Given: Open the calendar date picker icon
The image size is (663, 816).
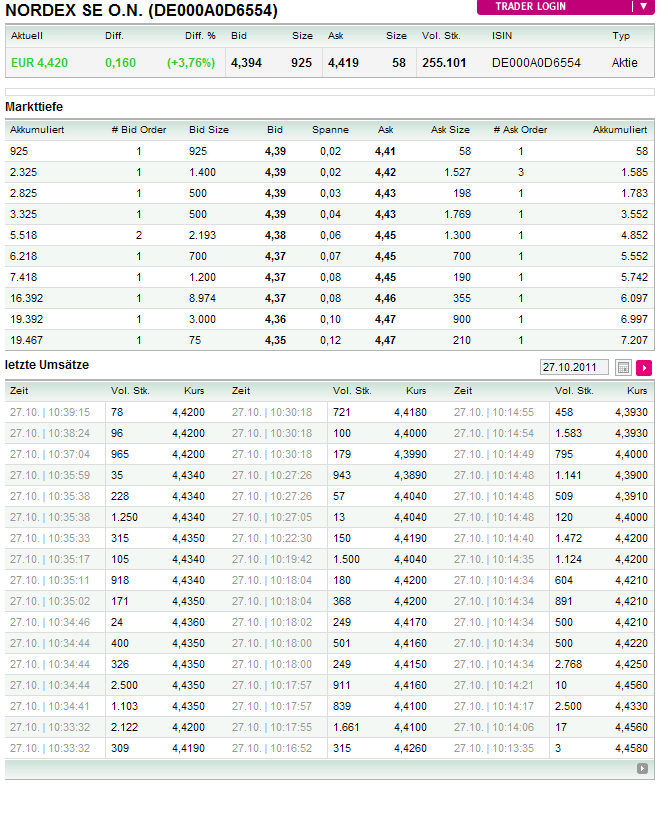Looking at the screenshot, I should pyautogui.click(x=623, y=368).
